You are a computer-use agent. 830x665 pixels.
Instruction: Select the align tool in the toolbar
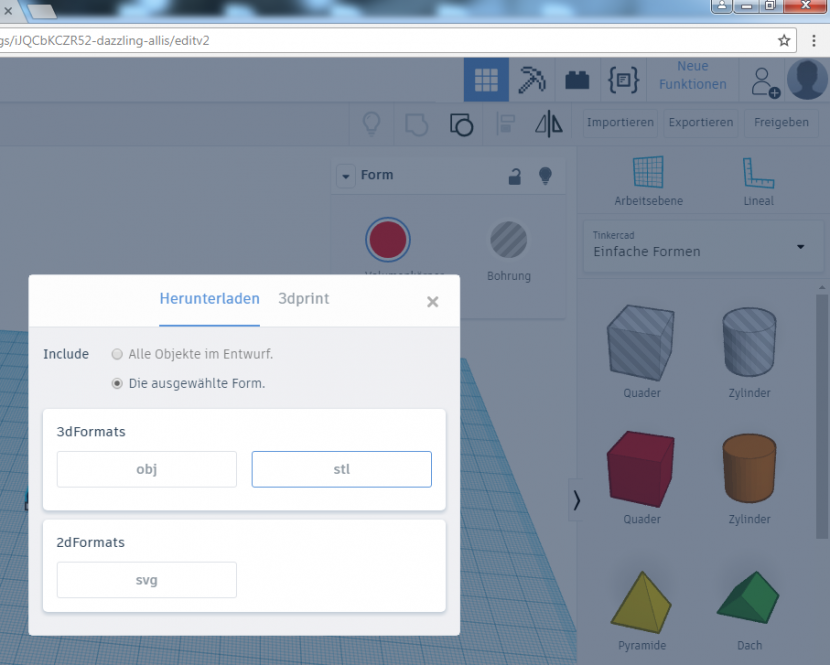click(506, 123)
